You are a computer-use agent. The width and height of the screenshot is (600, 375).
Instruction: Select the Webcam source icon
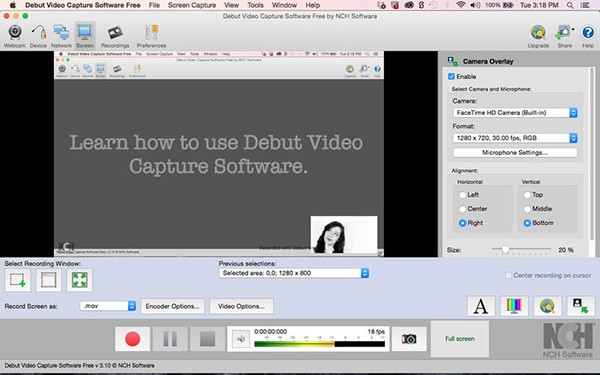pyautogui.click(x=15, y=36)
